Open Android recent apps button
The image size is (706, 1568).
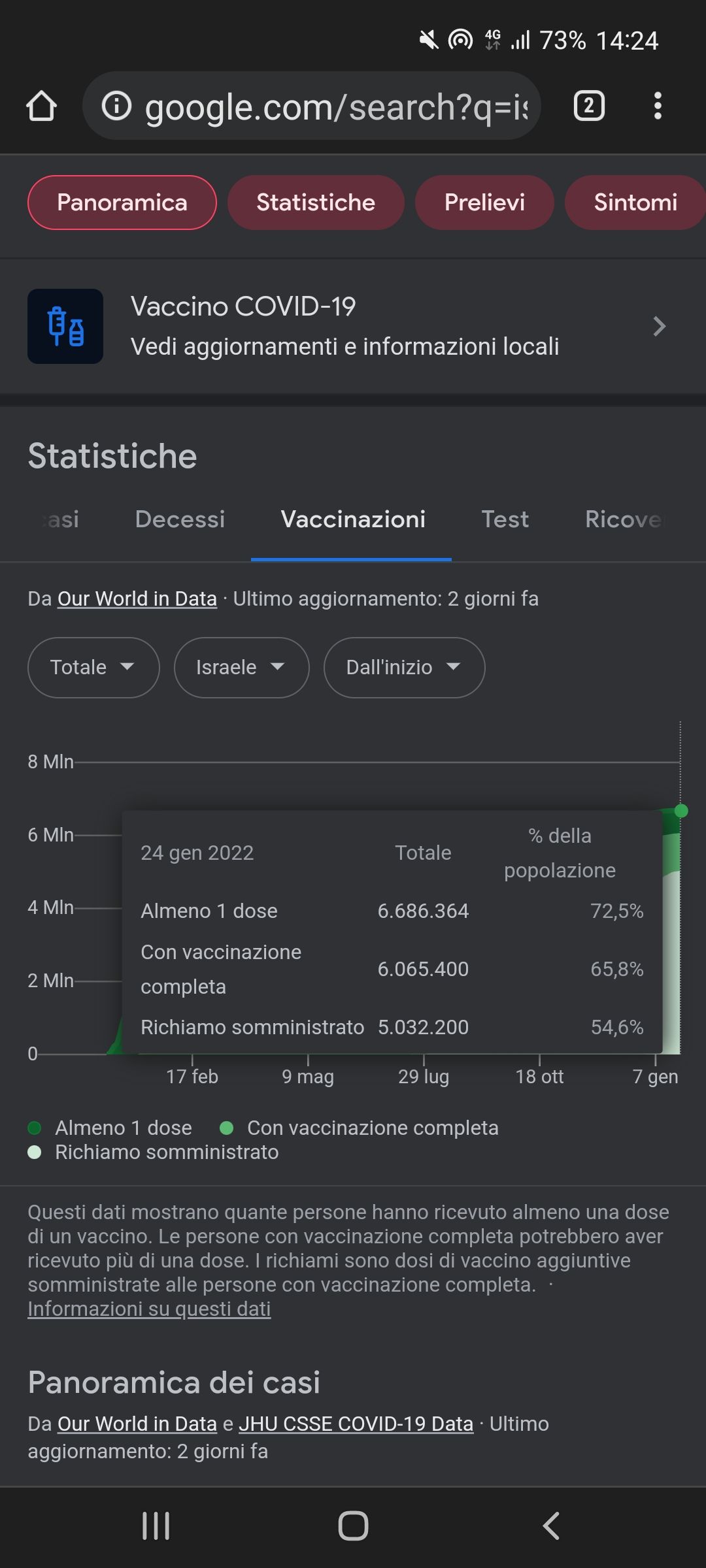(x=156, y=1526)
